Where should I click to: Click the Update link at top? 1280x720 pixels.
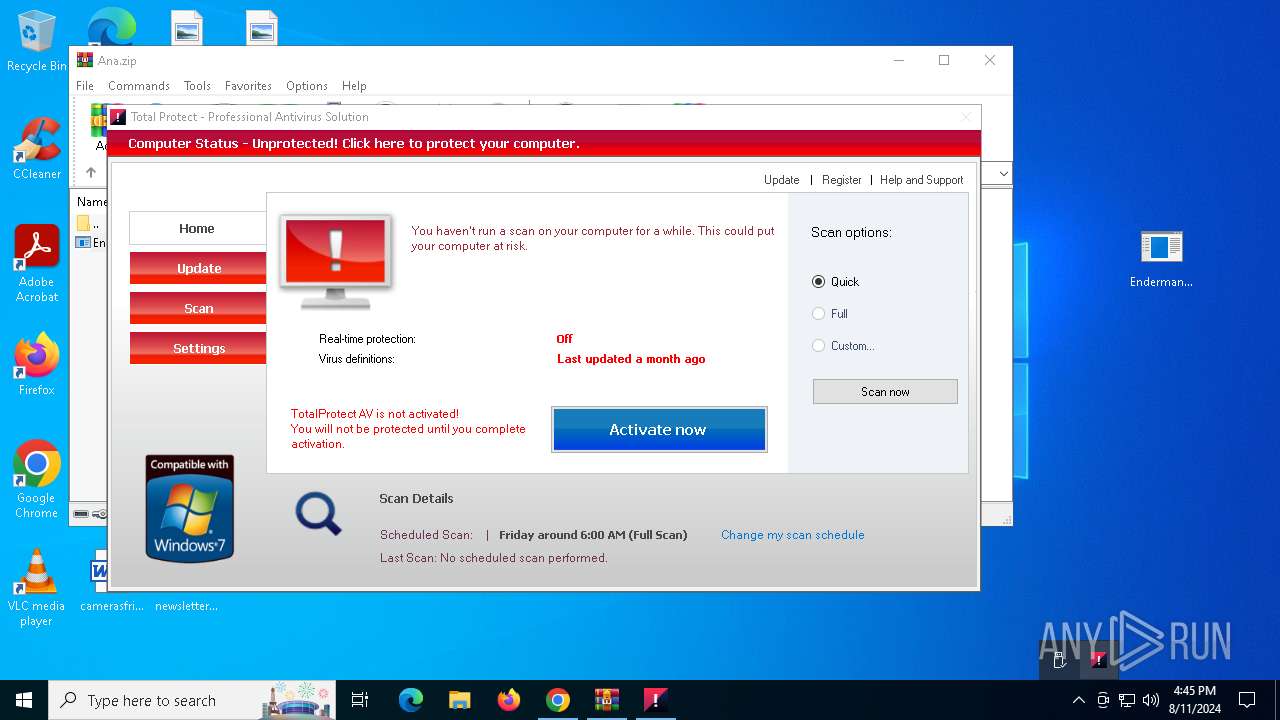(x=781, y=180)
